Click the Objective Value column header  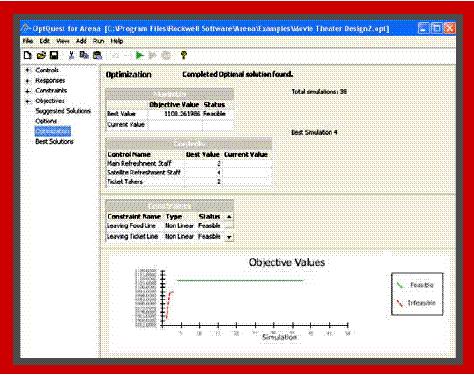[174, 105]
